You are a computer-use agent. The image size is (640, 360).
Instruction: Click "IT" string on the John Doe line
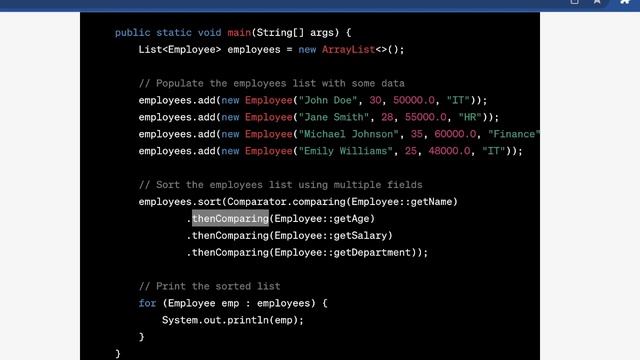tap(458, 100)
